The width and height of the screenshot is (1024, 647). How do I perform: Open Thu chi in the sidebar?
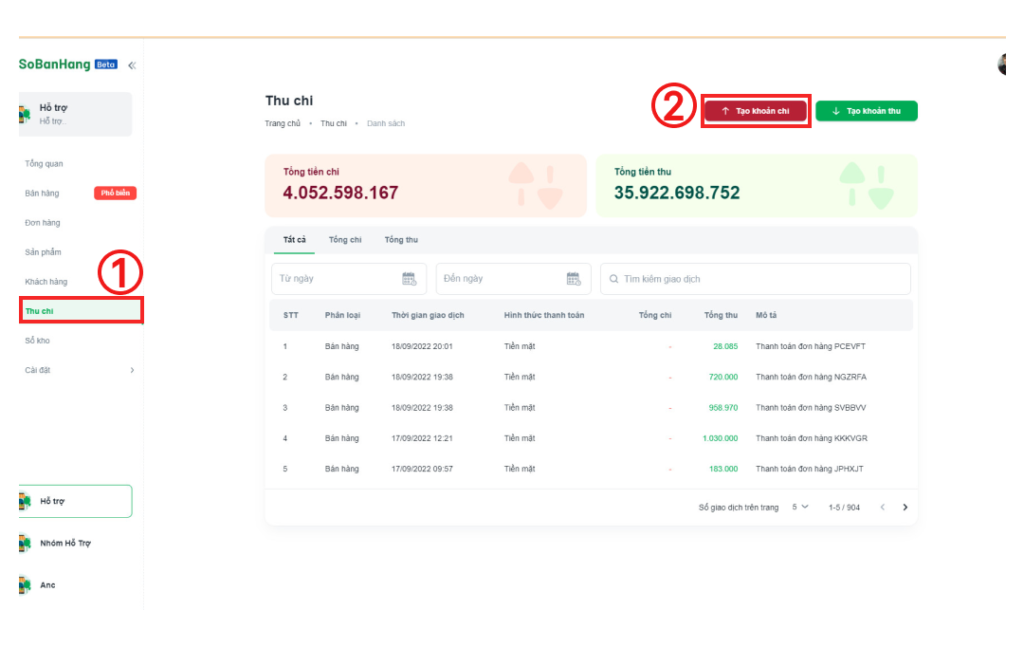[40, 311]
